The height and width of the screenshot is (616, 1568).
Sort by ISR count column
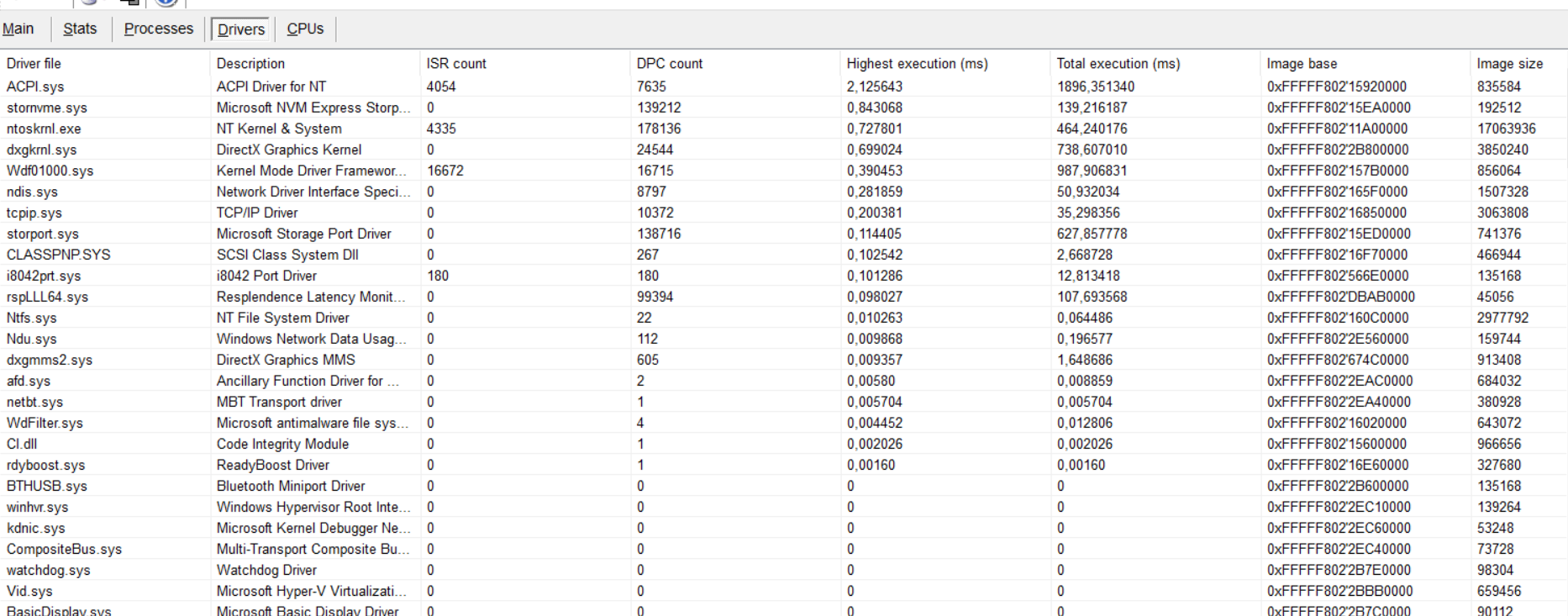click(456, 64)
